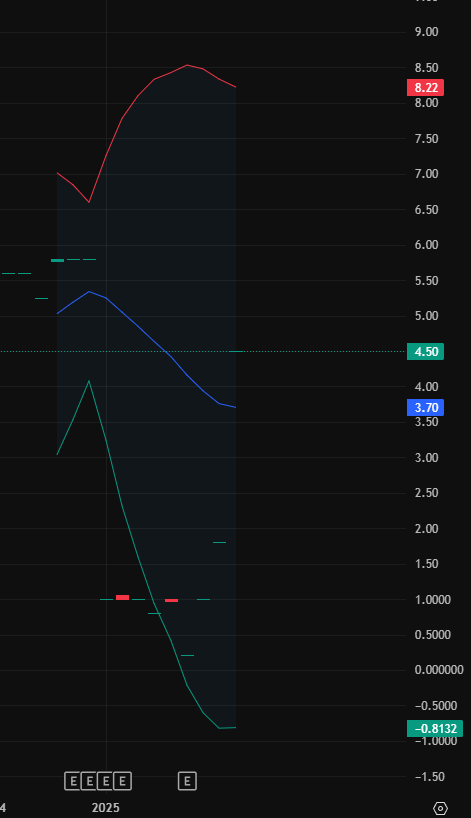Click the 2025 date axis label
This screenshot has height=818, width=471.
pyautogui.click(x=106, y=808)
